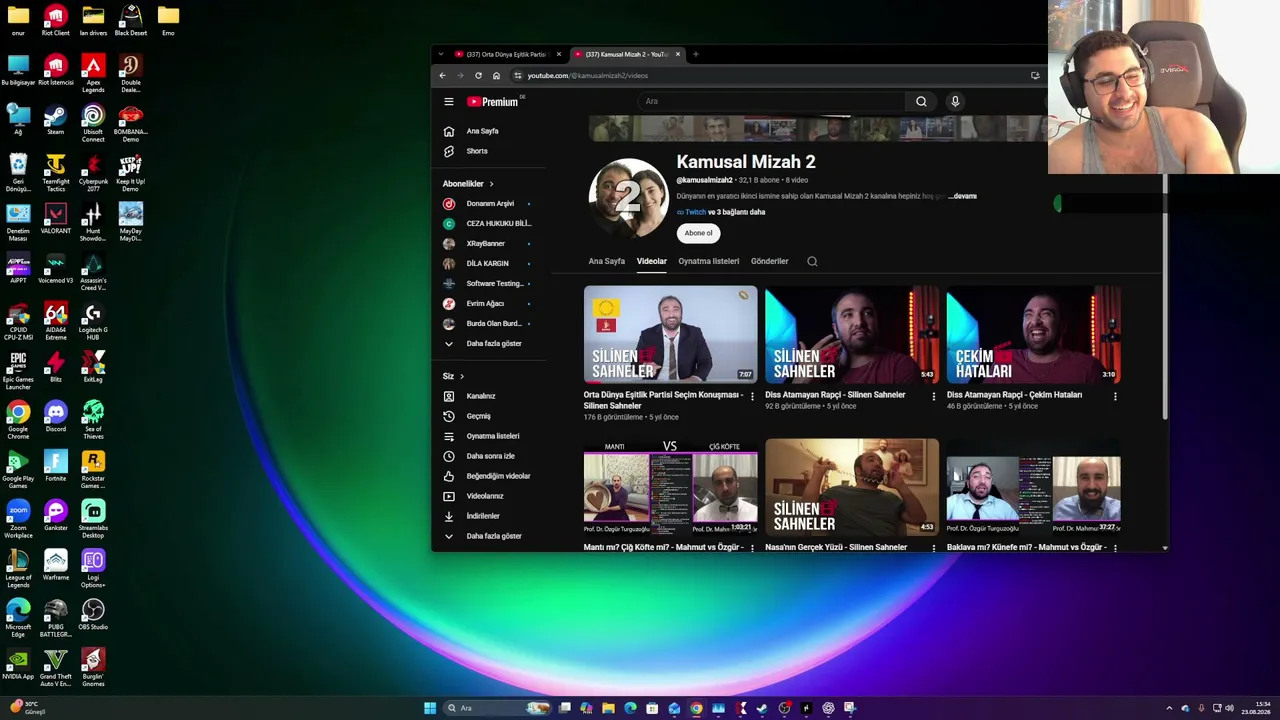Open the volume control in system tray

tap(1229, 708)
